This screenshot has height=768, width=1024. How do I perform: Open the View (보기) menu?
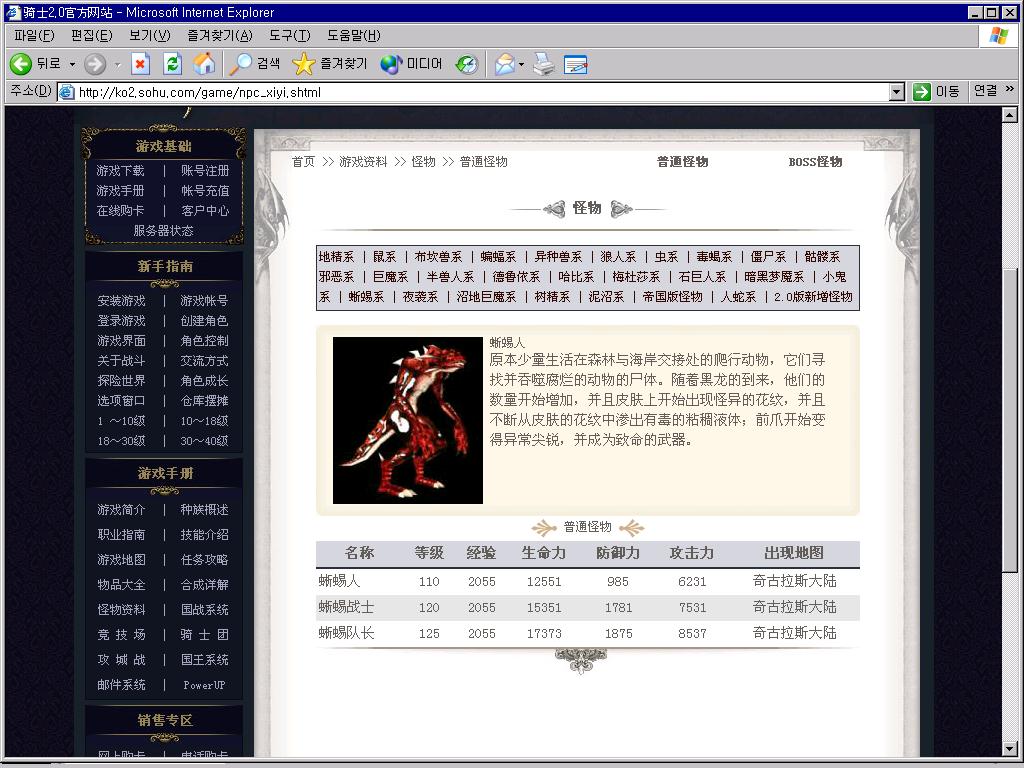tap(150, 35)
